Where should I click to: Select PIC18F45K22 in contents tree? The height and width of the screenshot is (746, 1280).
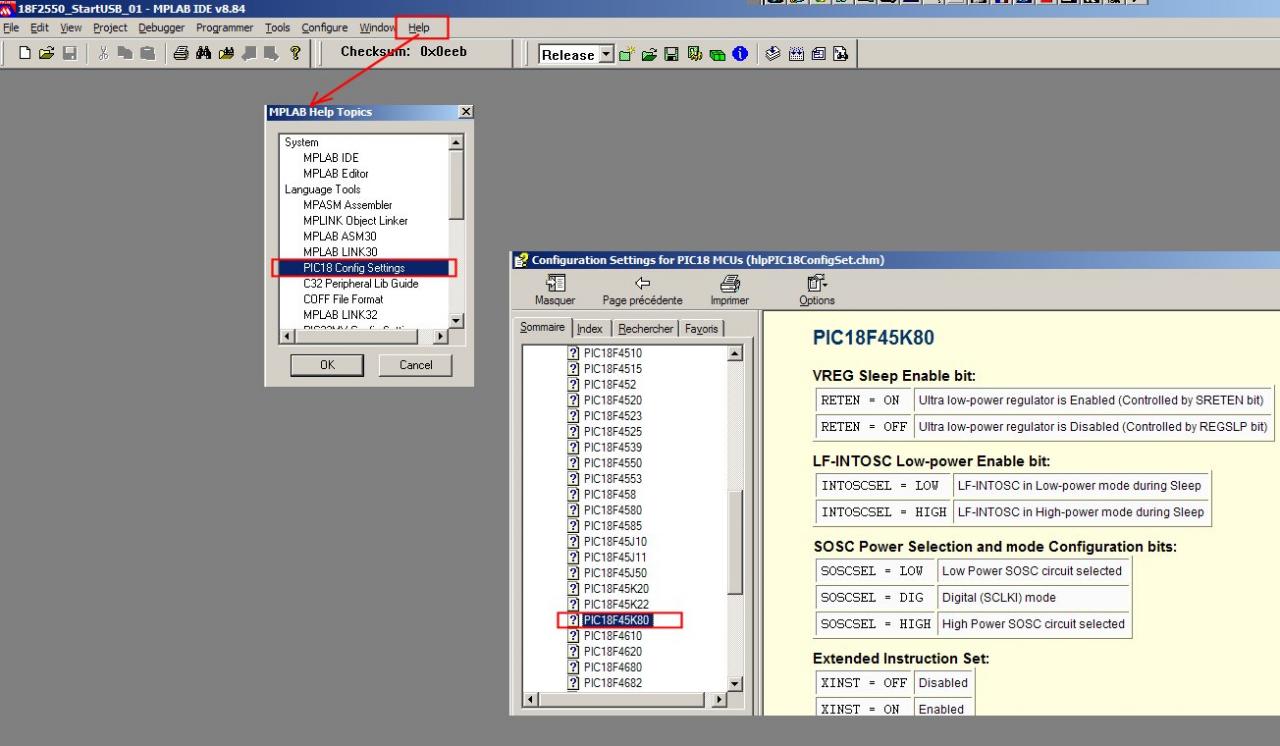pos(616,605)
